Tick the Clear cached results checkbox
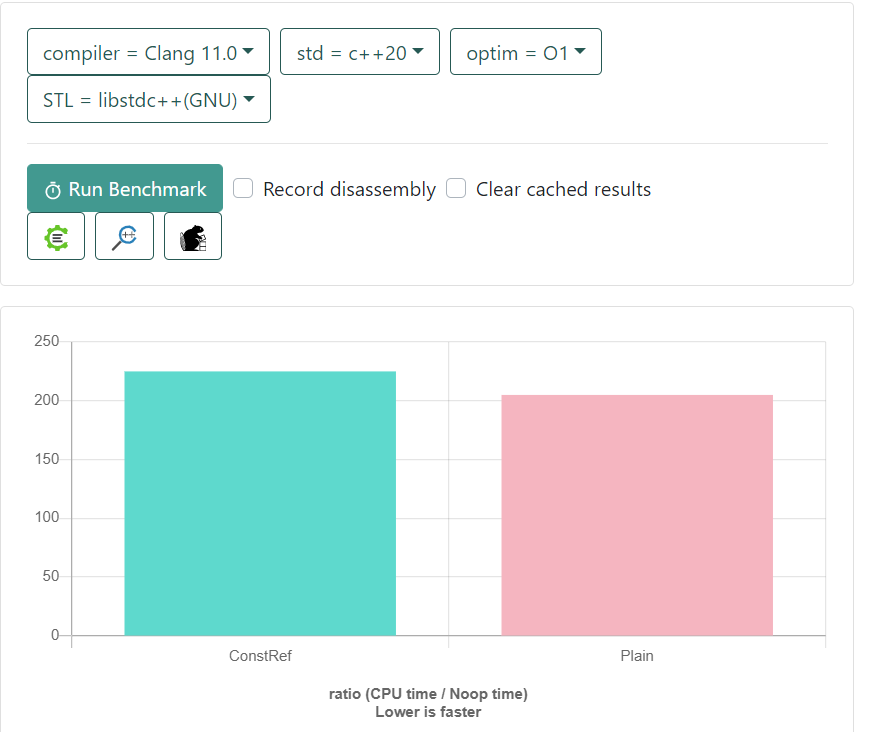The height and width of the screenshot is (732, 871). click(456, 189)
